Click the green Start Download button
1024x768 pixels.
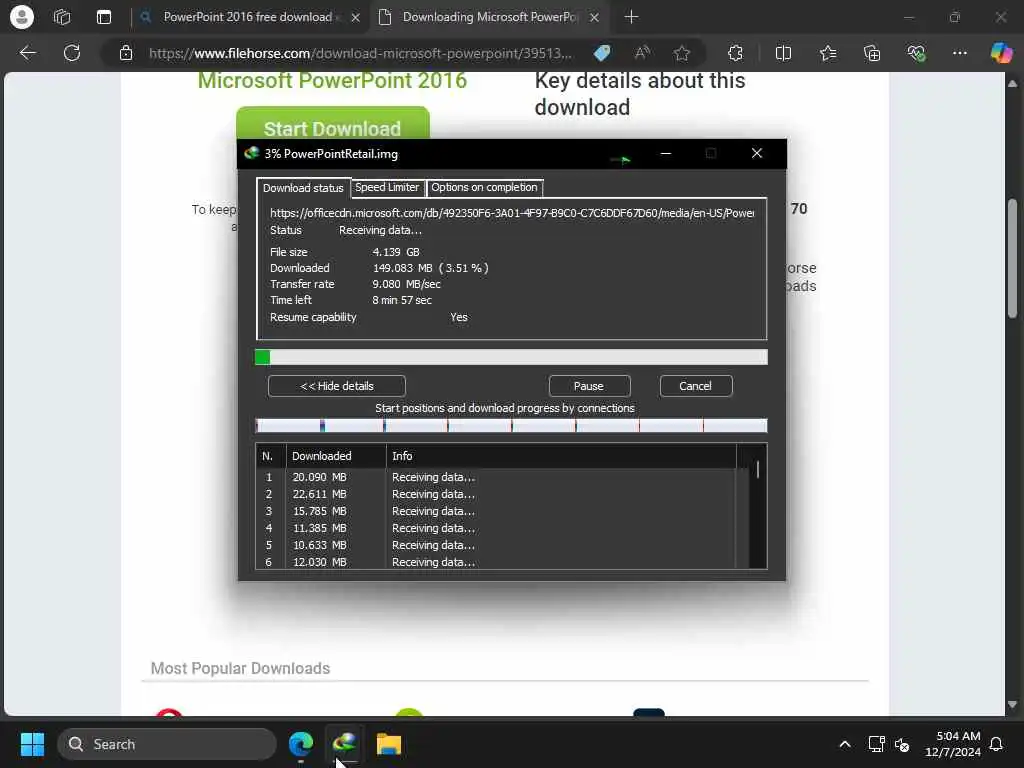click(332, 124)
